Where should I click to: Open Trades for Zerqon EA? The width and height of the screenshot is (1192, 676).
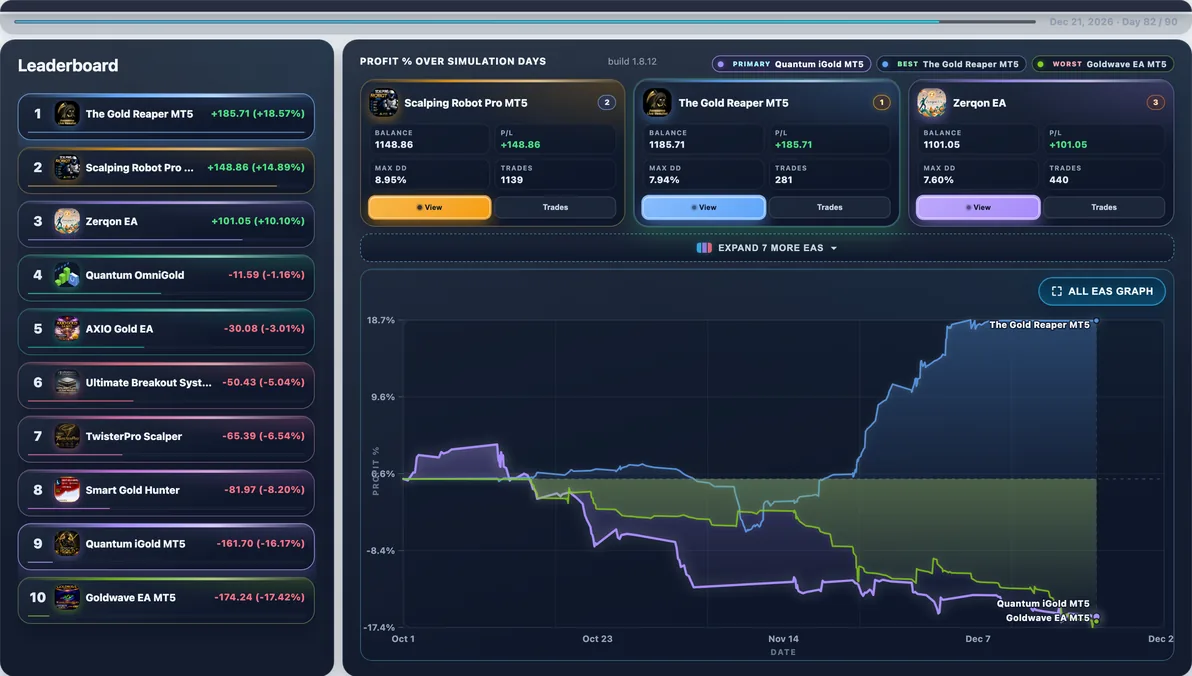[x=1104, y=208]
